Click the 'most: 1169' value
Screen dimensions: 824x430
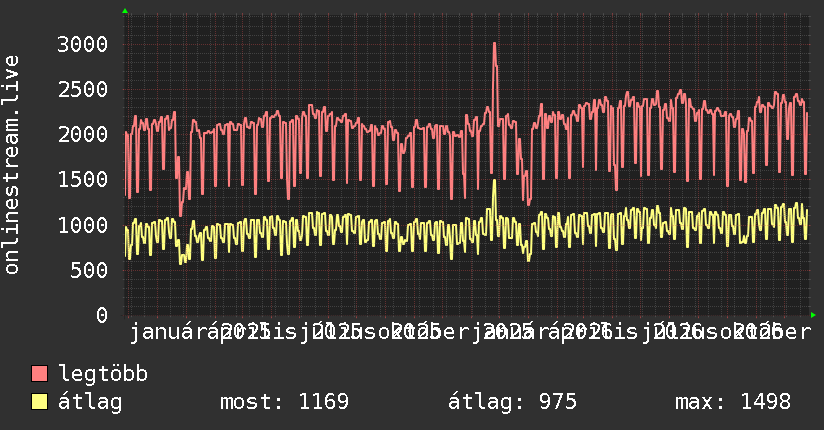(x=284, y=402)
